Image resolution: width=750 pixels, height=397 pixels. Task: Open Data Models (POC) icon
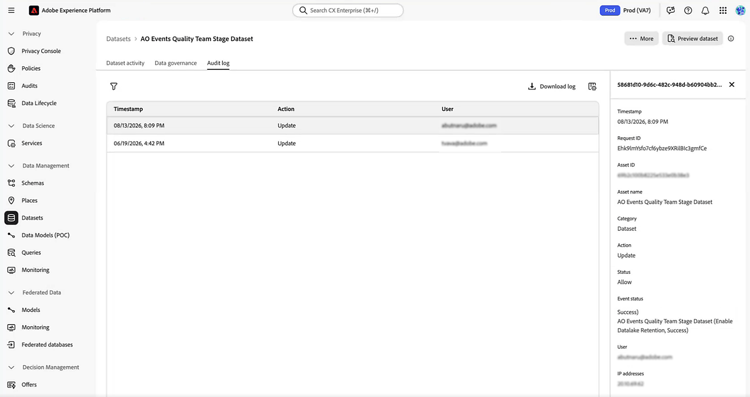pyautogui.click(x=11, y=235)
